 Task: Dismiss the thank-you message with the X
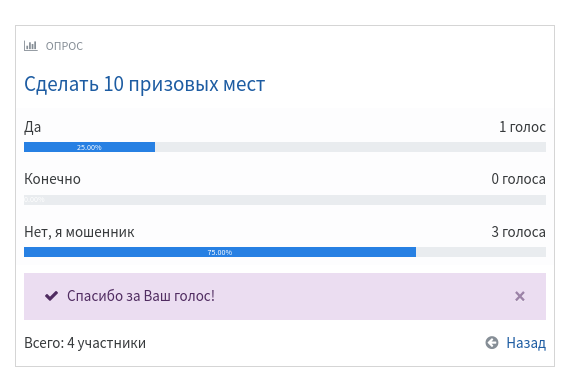click(x=519, y=296)
